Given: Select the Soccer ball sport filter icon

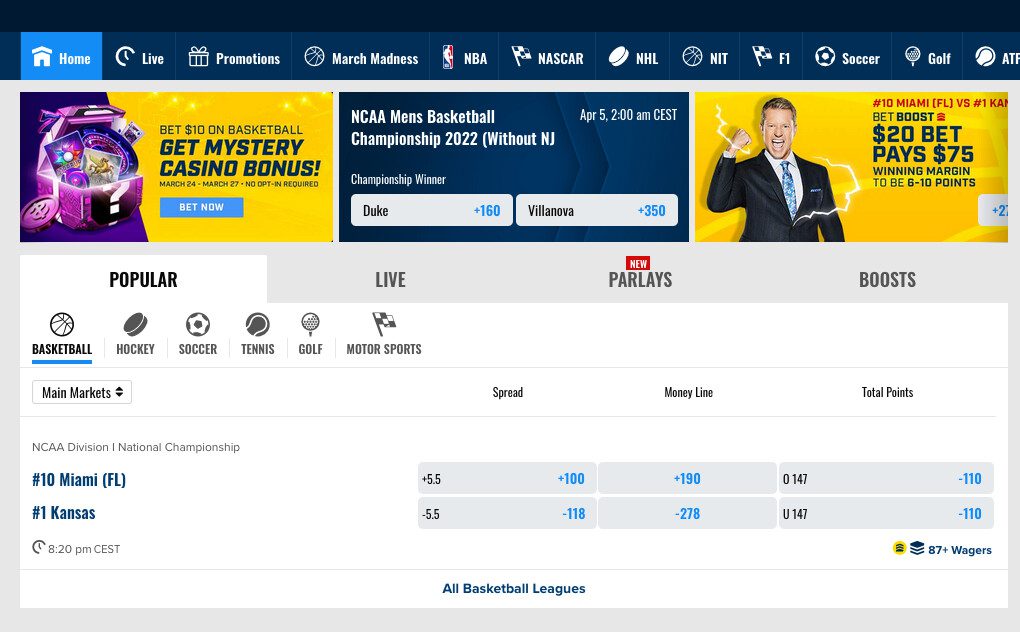Looking at the screenshot, I should [198, 324].
